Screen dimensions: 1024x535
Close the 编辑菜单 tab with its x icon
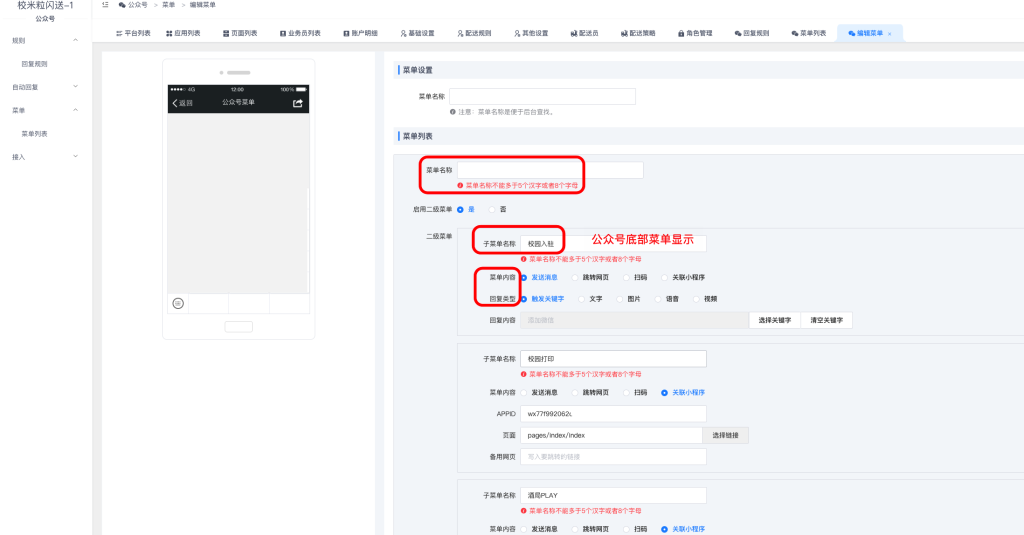889,33
